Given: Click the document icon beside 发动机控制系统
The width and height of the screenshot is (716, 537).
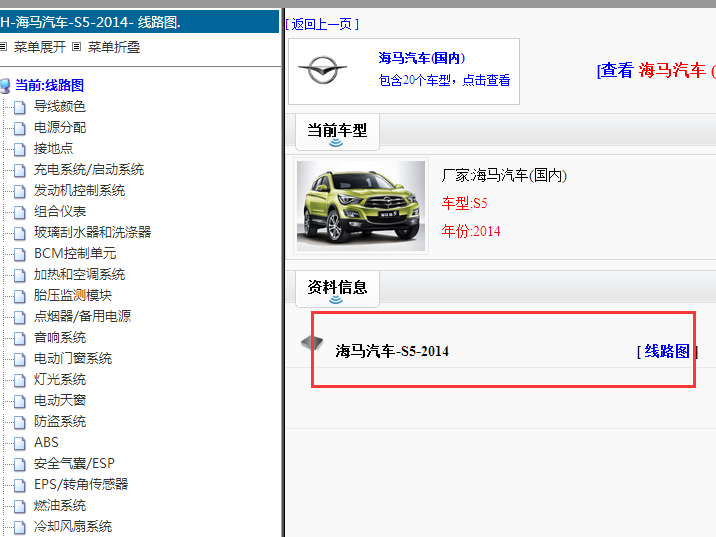Looking at the screenshot, I should coord(20,191).
